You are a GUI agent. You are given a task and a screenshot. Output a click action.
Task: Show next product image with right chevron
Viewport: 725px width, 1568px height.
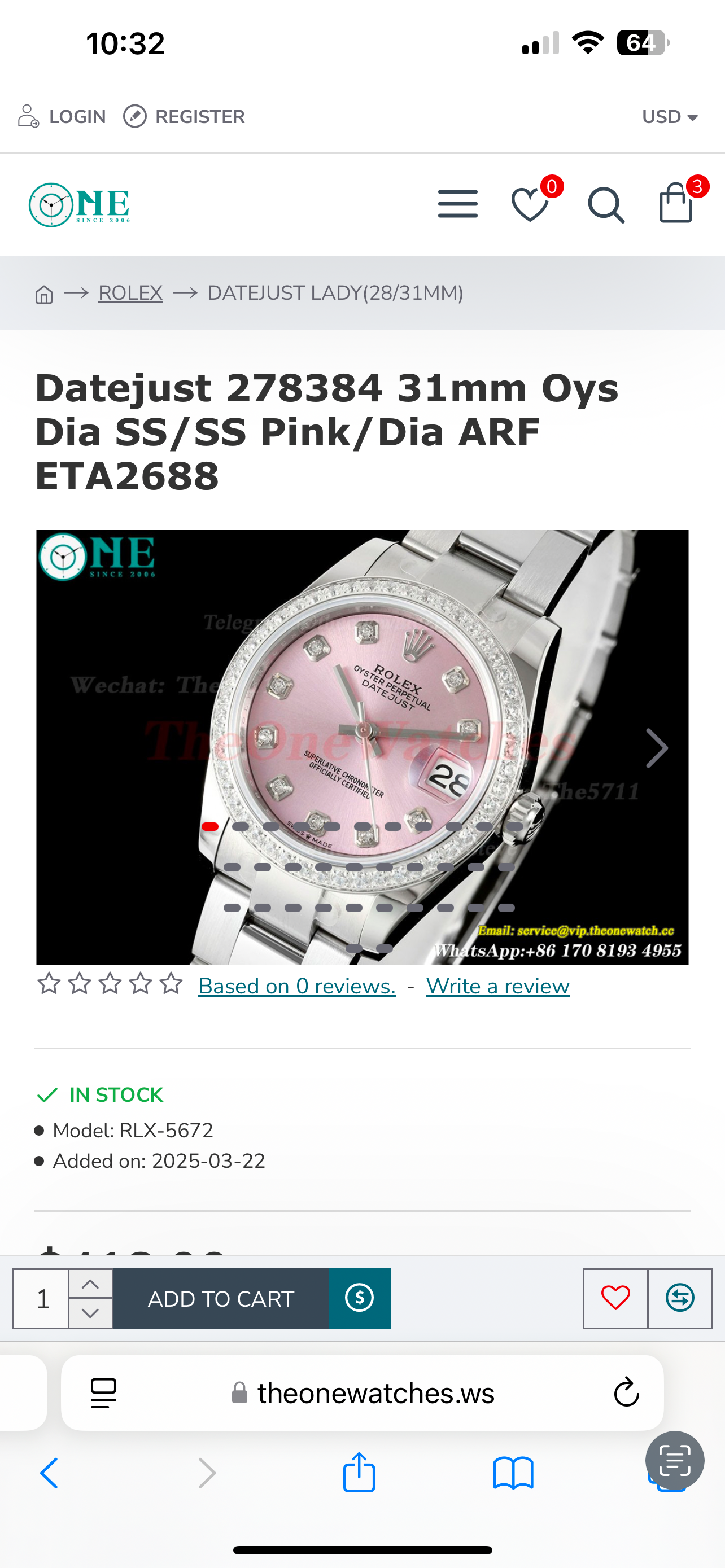tap(656, 747)
